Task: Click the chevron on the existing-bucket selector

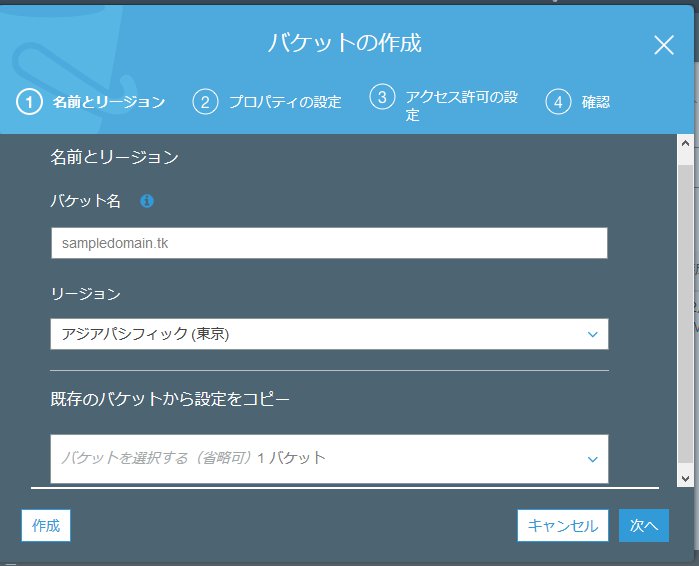Action: point(592,459)
